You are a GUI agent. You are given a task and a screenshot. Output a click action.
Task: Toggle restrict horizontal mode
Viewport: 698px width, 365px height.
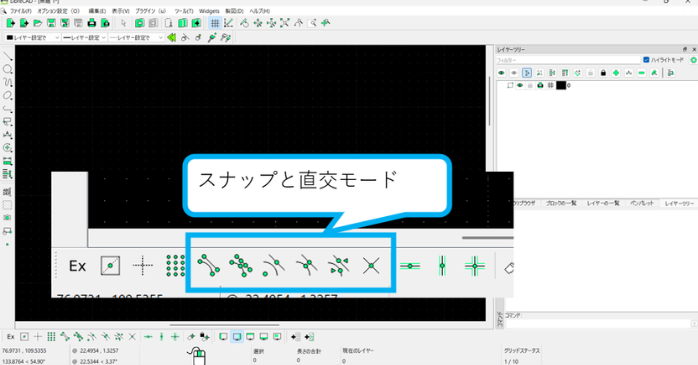[x=148, y=337]
